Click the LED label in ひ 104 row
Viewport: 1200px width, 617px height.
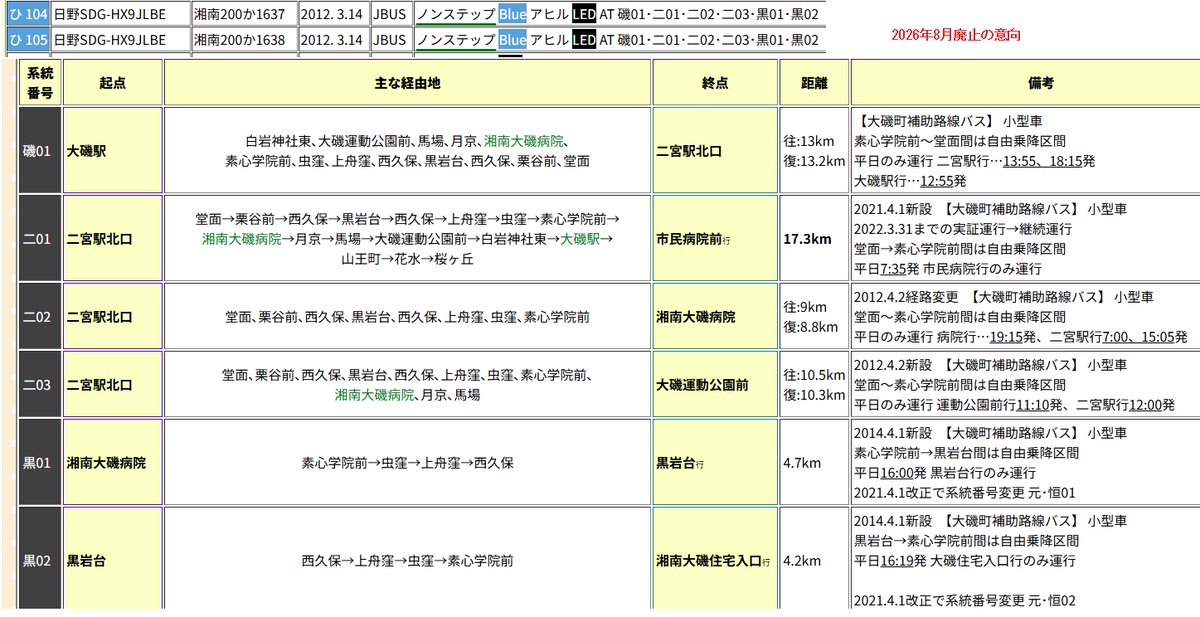(x=585, y=14)
